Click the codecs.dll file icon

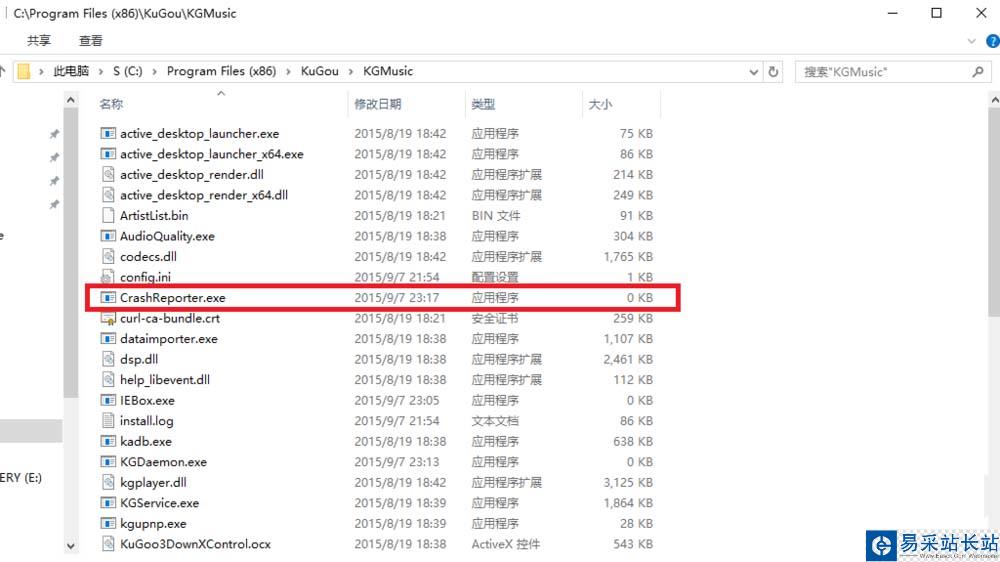tap(108, 256)
